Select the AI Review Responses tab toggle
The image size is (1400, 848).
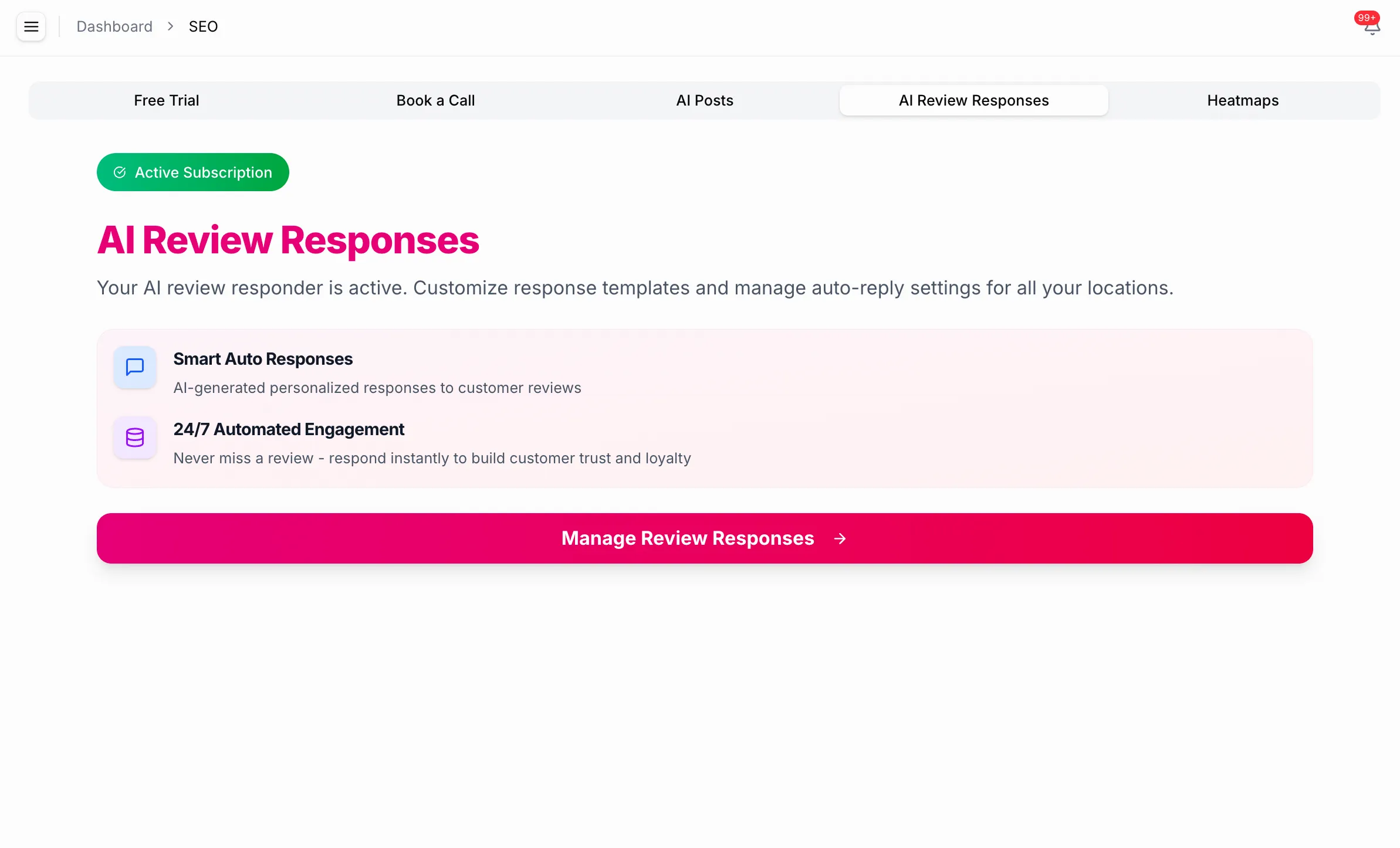click(x=973, y=100)
